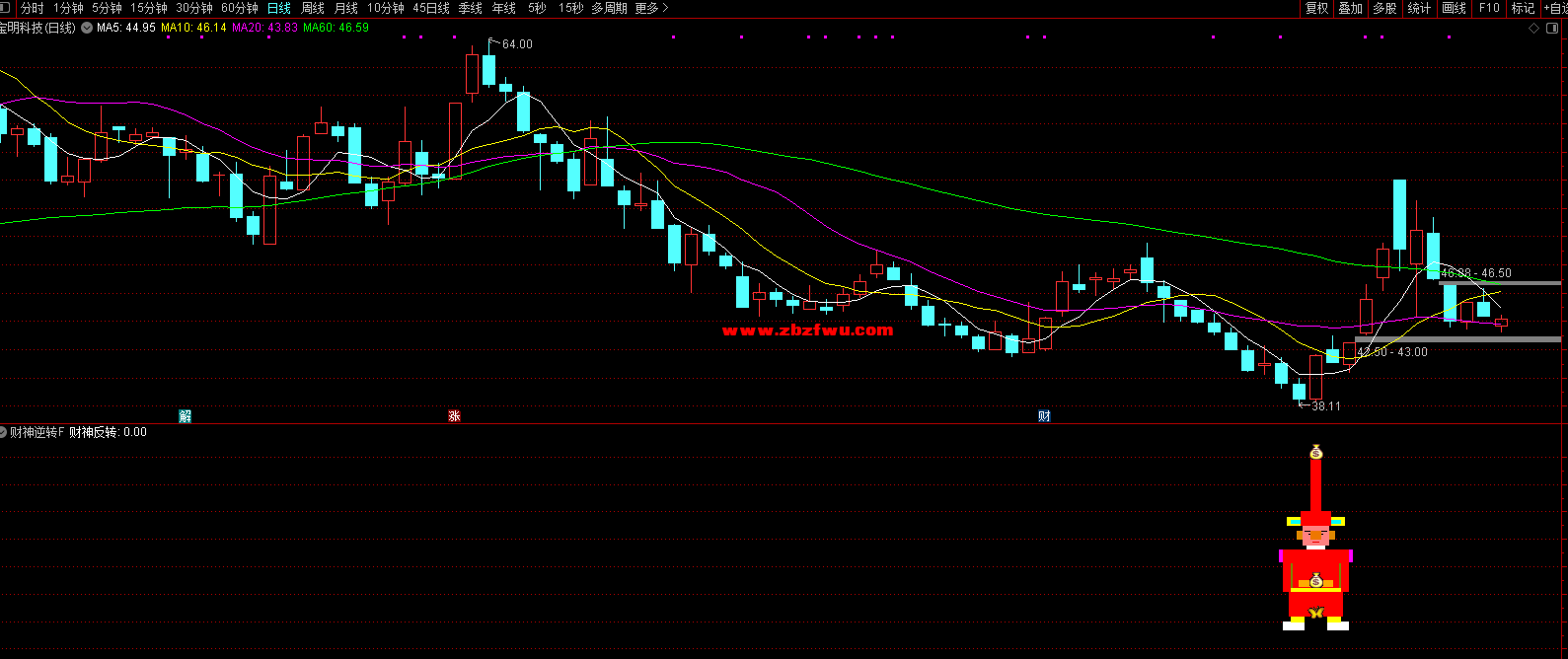Click the 64.00 peak red candlestick
The image size is (1568, 659).
click(472, 74)
